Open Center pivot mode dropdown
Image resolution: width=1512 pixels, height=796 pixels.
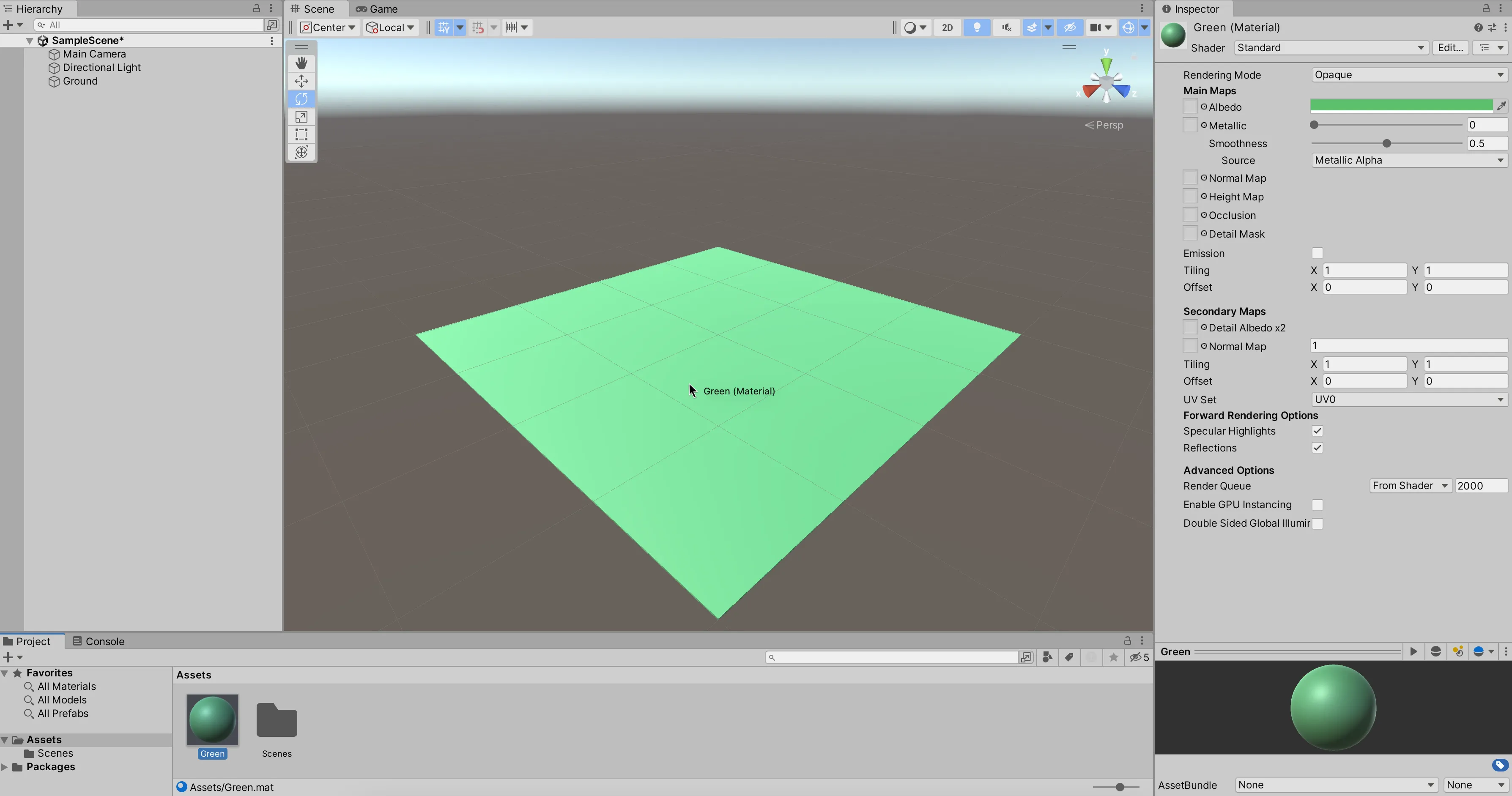[x=328, y=27]
